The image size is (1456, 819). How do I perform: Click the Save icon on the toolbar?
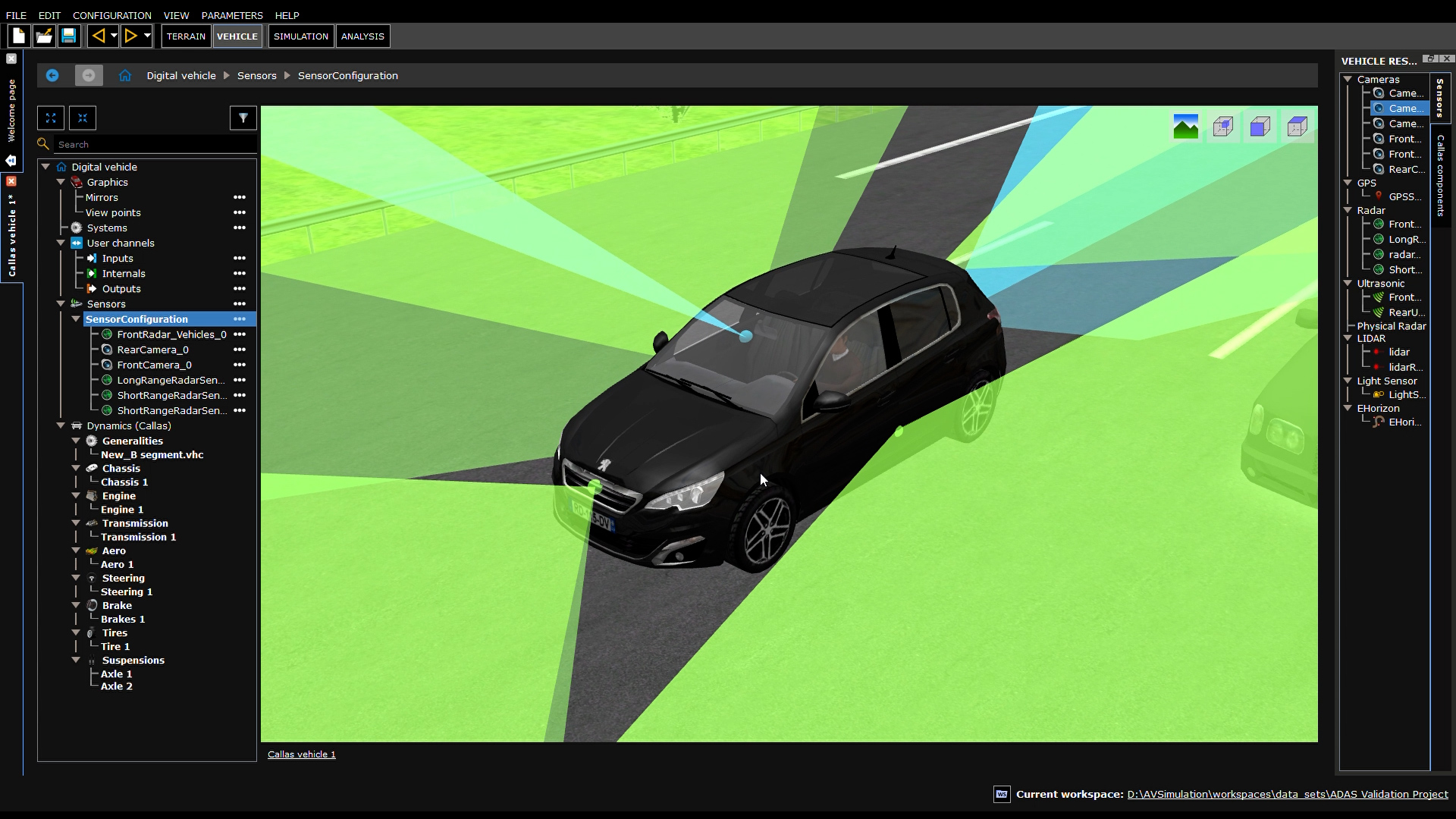69,36
